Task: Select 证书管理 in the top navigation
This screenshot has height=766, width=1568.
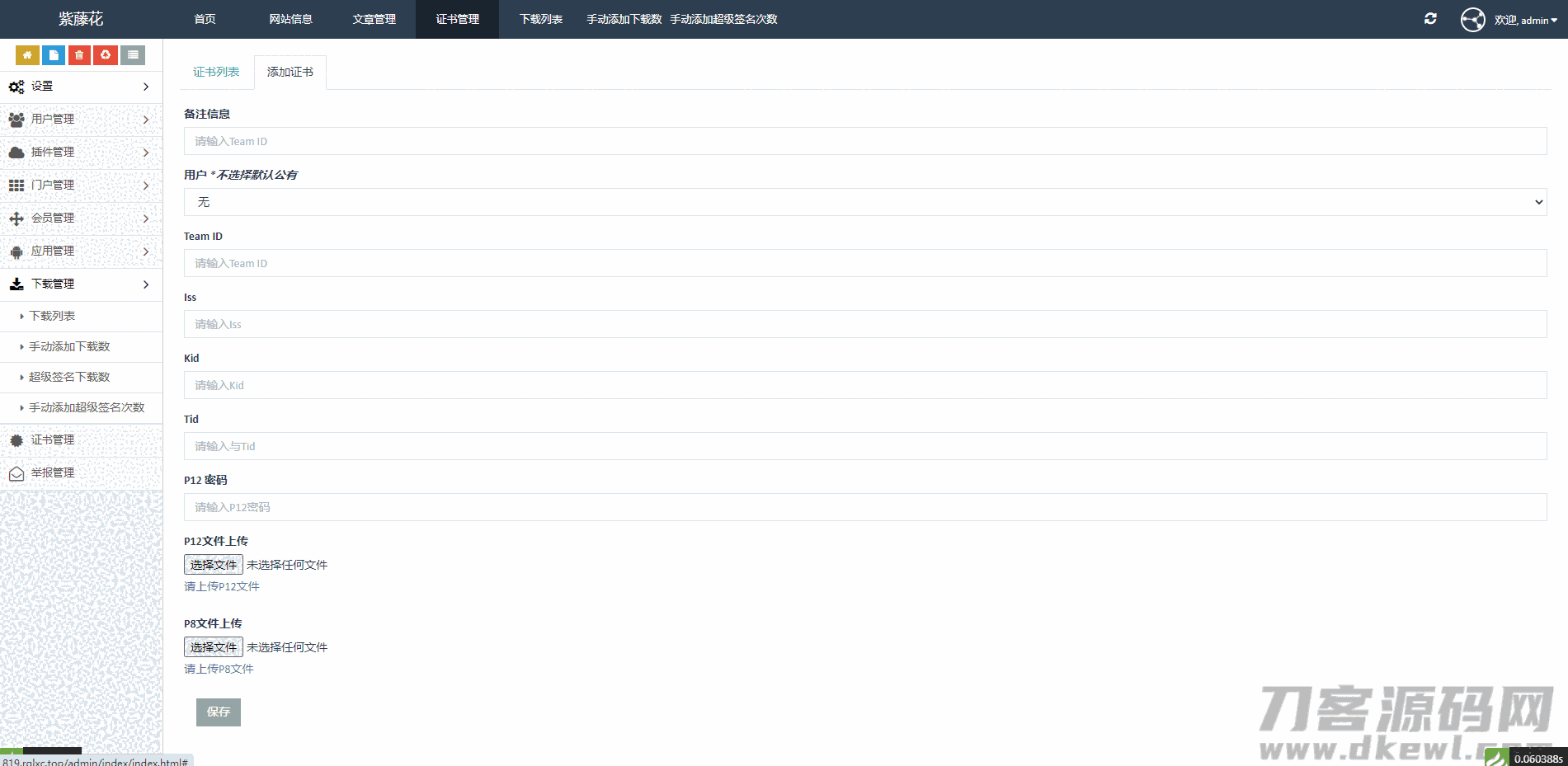Action: coord(457,19)
